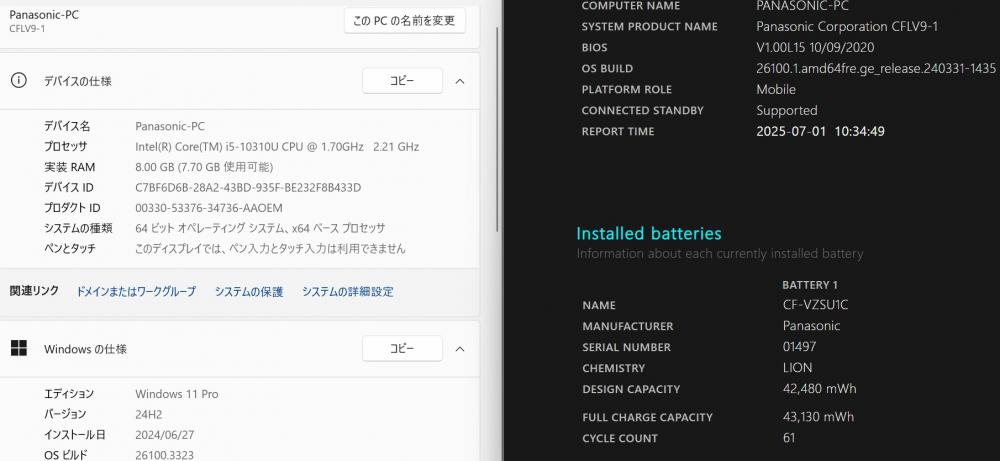Click the settings panel vertical scrollbar

click(498, 115)
